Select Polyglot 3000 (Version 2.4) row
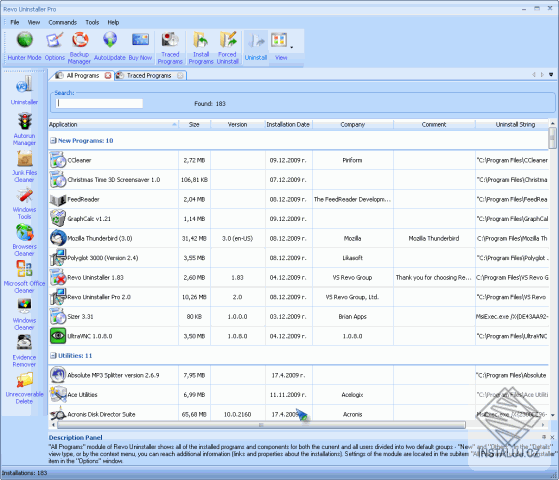This screenshot has height=480, width=559. [298, 258]
